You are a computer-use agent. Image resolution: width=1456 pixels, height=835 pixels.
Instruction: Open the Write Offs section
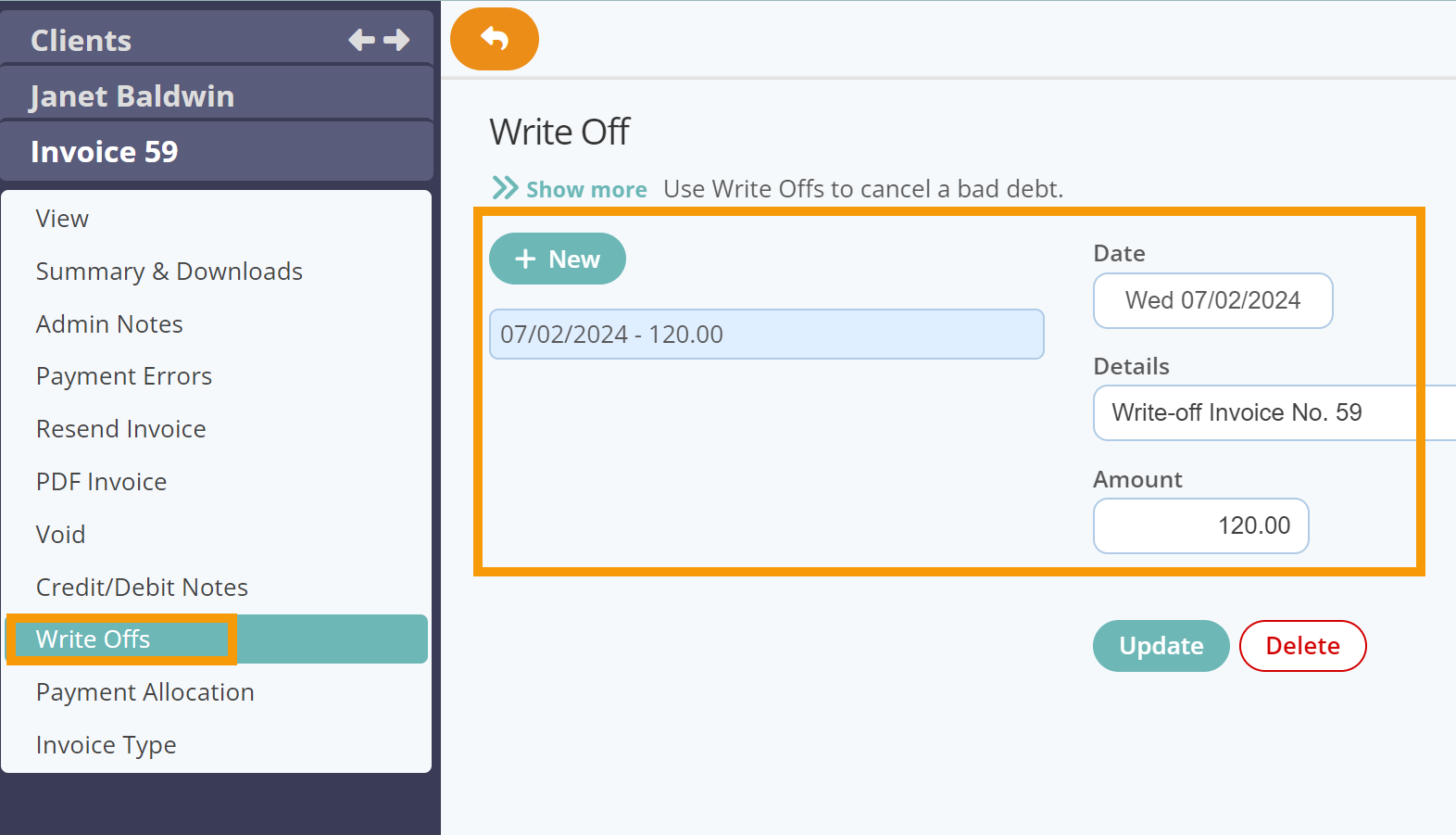tap(93, 639)
